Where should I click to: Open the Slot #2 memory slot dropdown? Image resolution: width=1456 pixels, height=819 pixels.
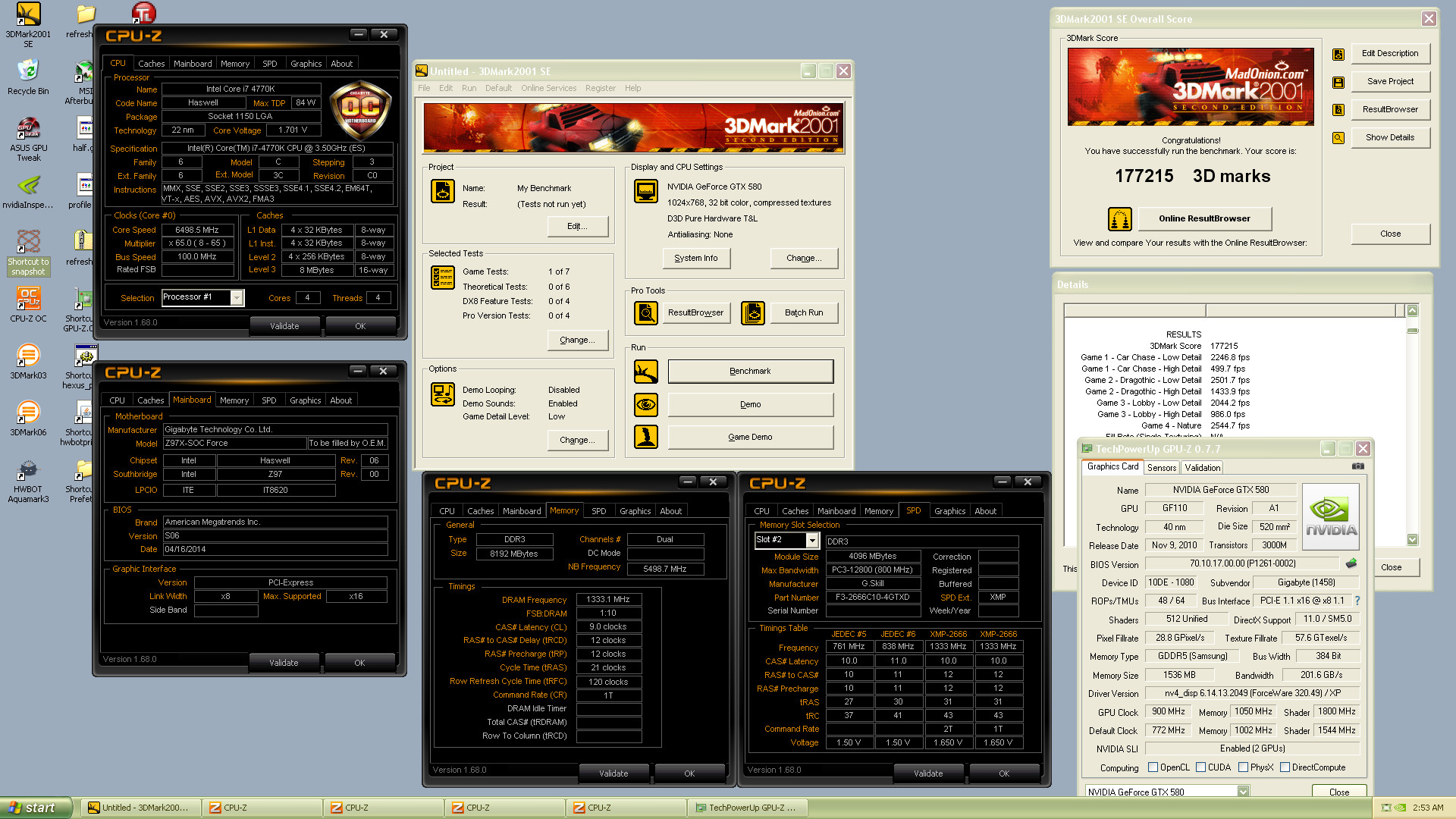tap(812, 540)
